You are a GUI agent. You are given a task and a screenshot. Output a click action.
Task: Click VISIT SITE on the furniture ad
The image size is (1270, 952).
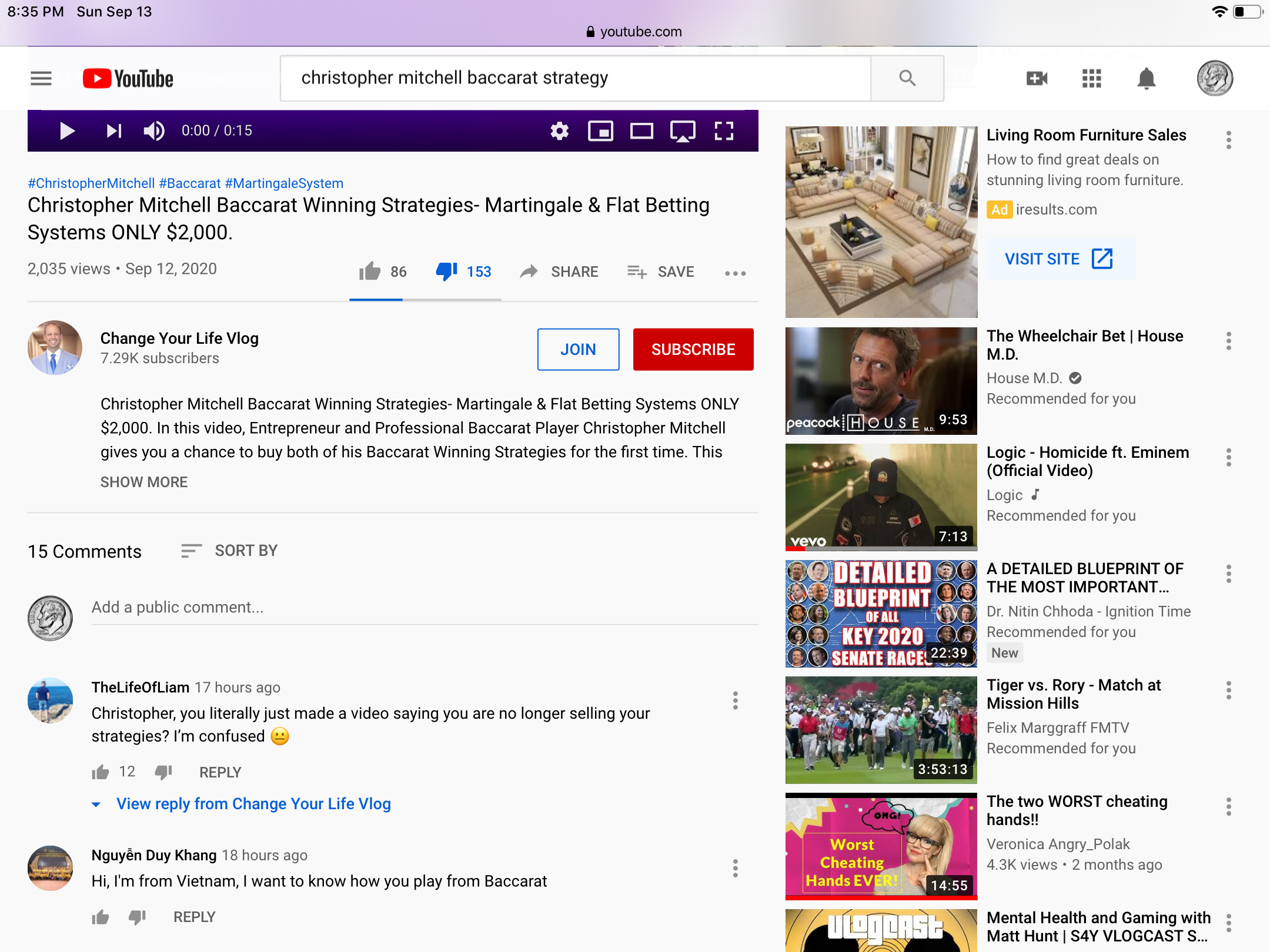pyautogui.click(x=1060, y=259)
